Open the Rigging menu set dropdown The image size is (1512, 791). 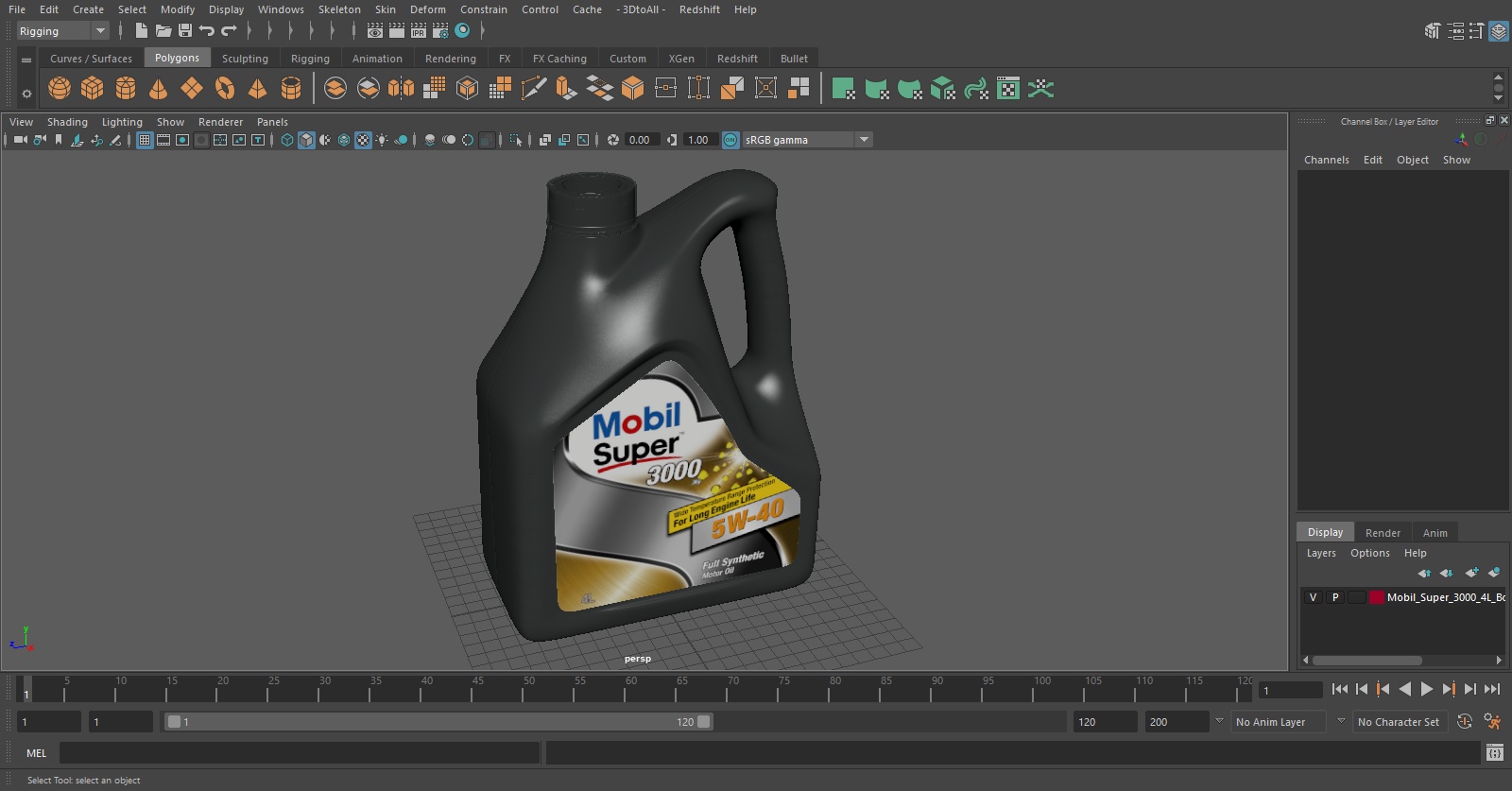63,31
